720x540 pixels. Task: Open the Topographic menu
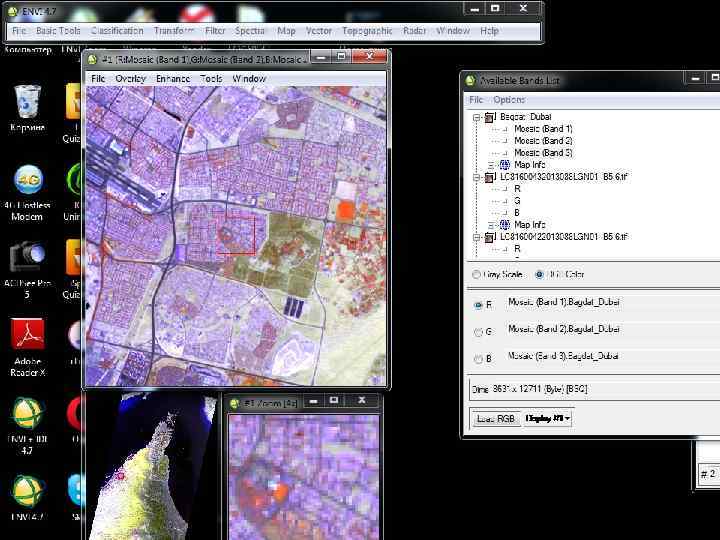tap(367, 31)
